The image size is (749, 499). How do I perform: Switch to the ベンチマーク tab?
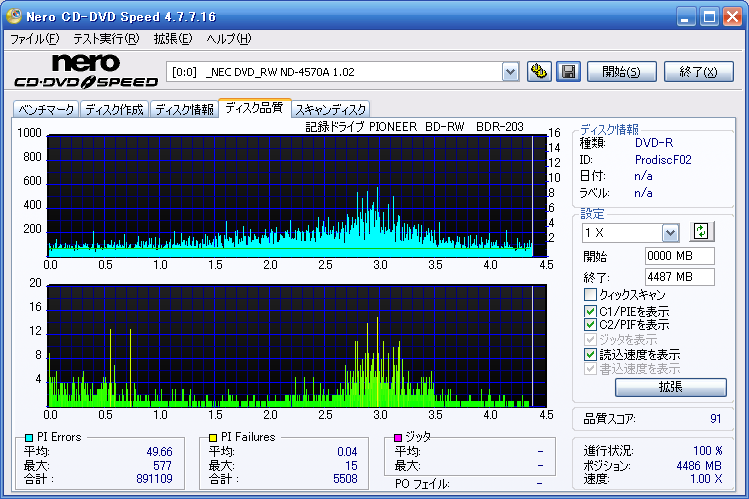46,109
